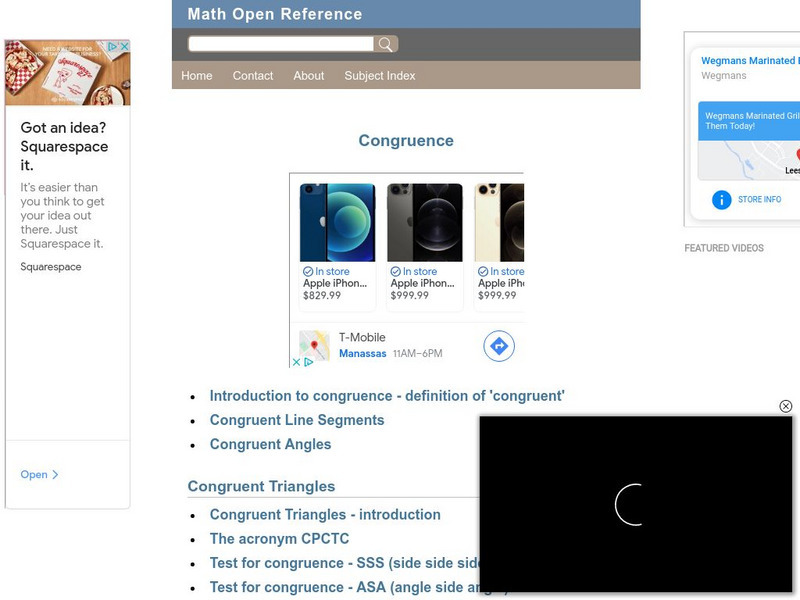Click the Wegmans map preview
Viewport: 800px width, 600px height.
[748, 160]
